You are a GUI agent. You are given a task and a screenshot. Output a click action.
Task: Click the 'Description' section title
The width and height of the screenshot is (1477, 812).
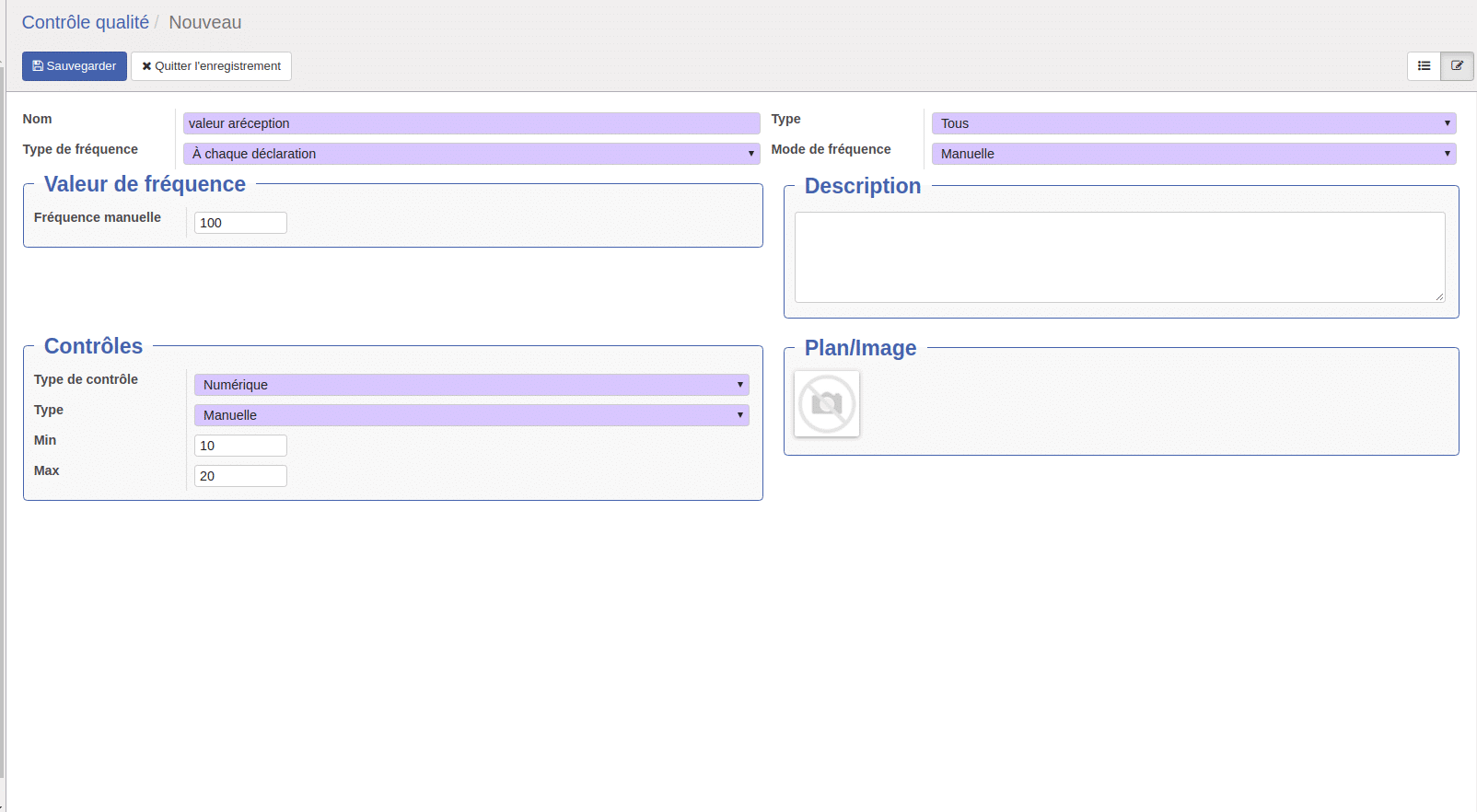click(863, 186)
